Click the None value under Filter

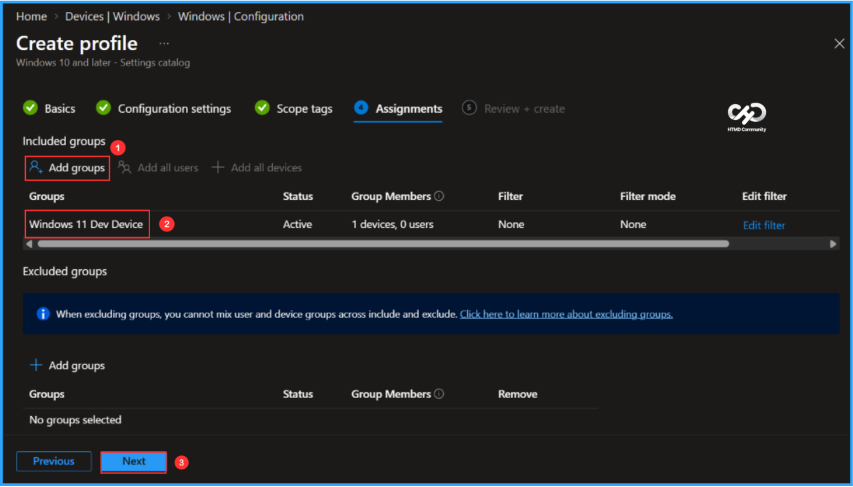point(511,224)
